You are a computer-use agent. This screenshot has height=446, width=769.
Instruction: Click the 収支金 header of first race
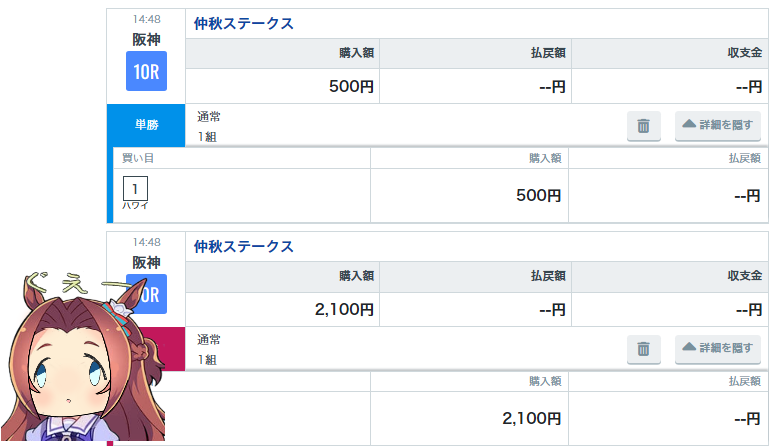click(x=744, y=53)
